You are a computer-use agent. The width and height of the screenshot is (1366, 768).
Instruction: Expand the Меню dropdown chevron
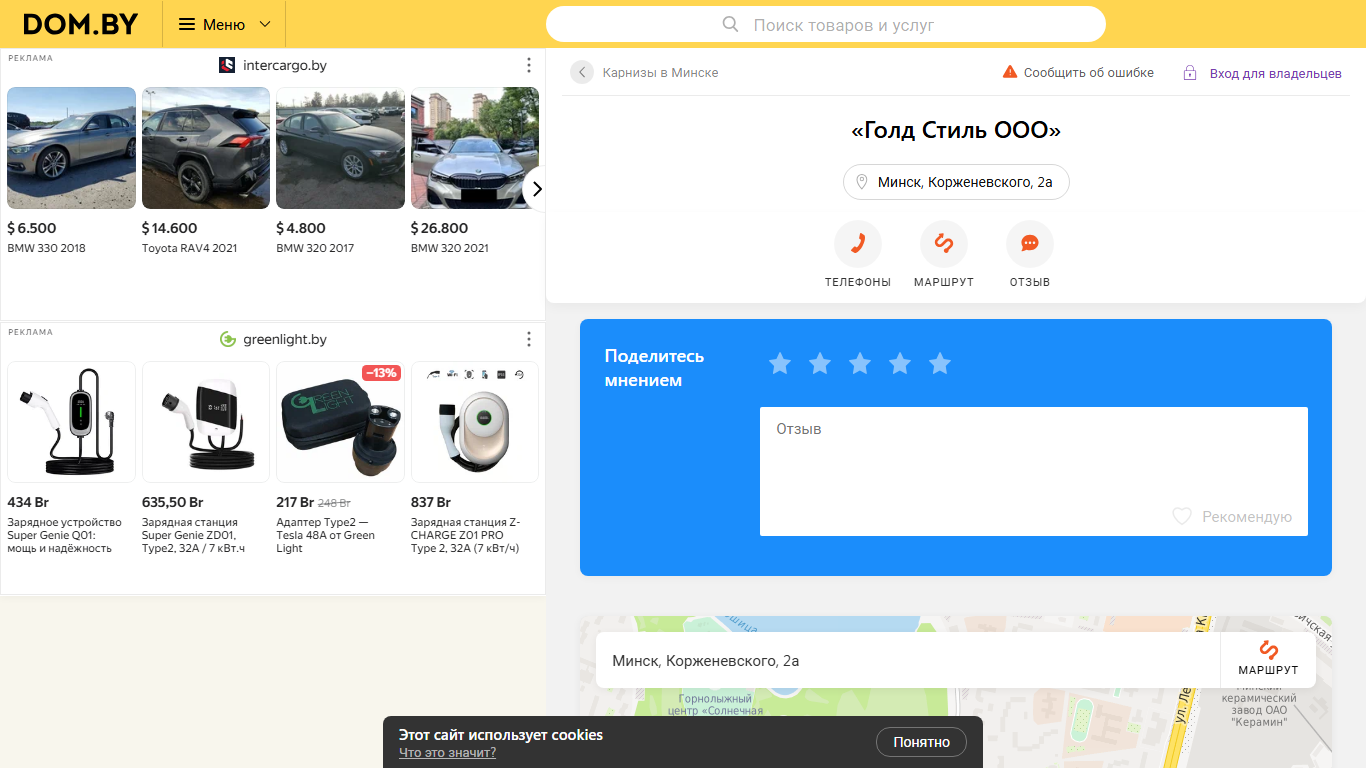[x=265, y=24]
